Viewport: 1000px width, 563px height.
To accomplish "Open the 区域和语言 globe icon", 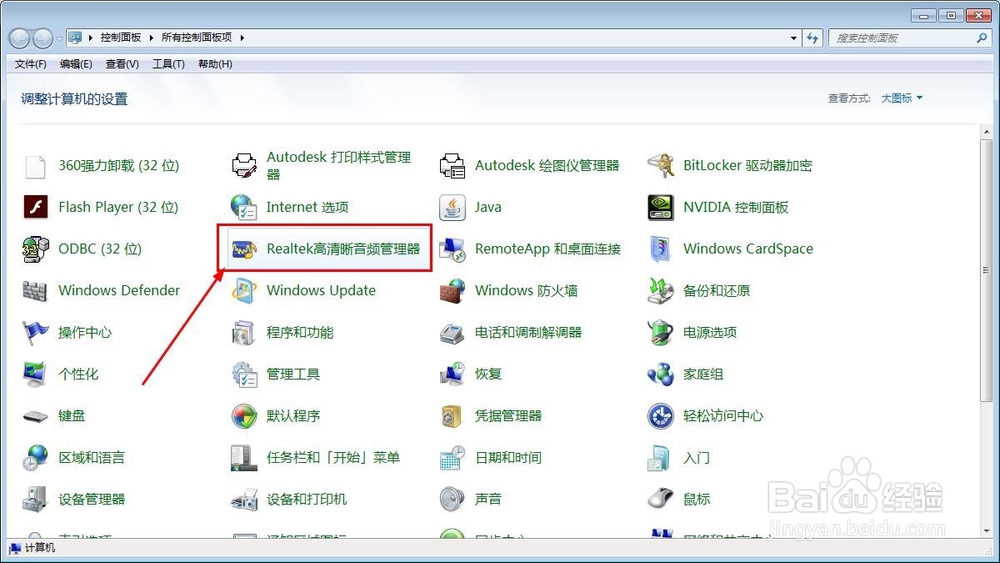I will (35, 458).
